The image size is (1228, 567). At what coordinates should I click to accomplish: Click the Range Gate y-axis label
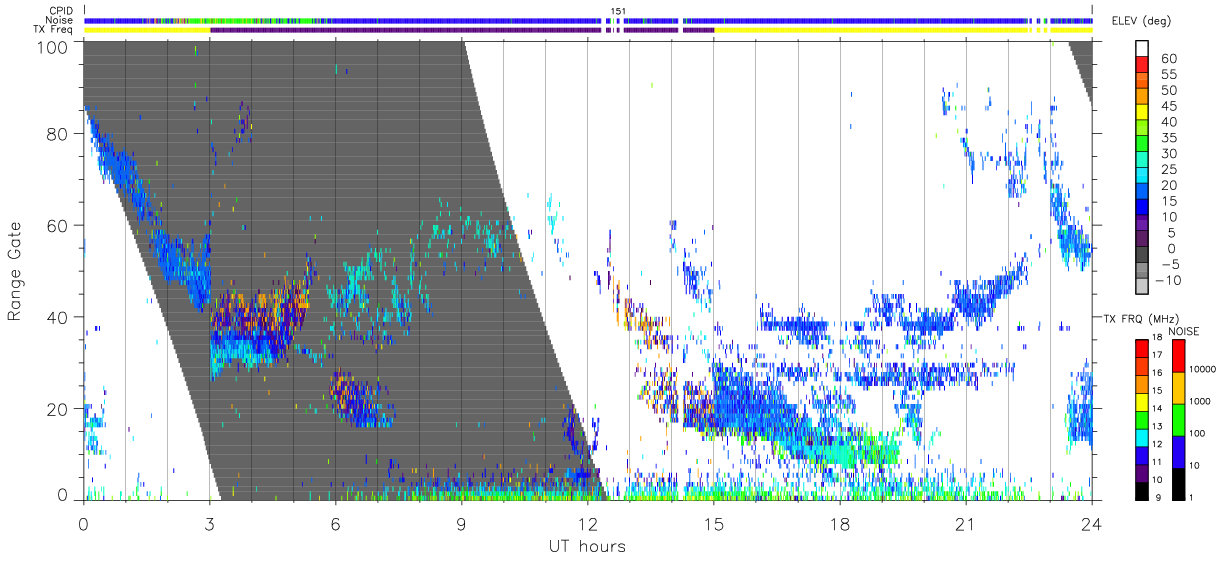15,272
